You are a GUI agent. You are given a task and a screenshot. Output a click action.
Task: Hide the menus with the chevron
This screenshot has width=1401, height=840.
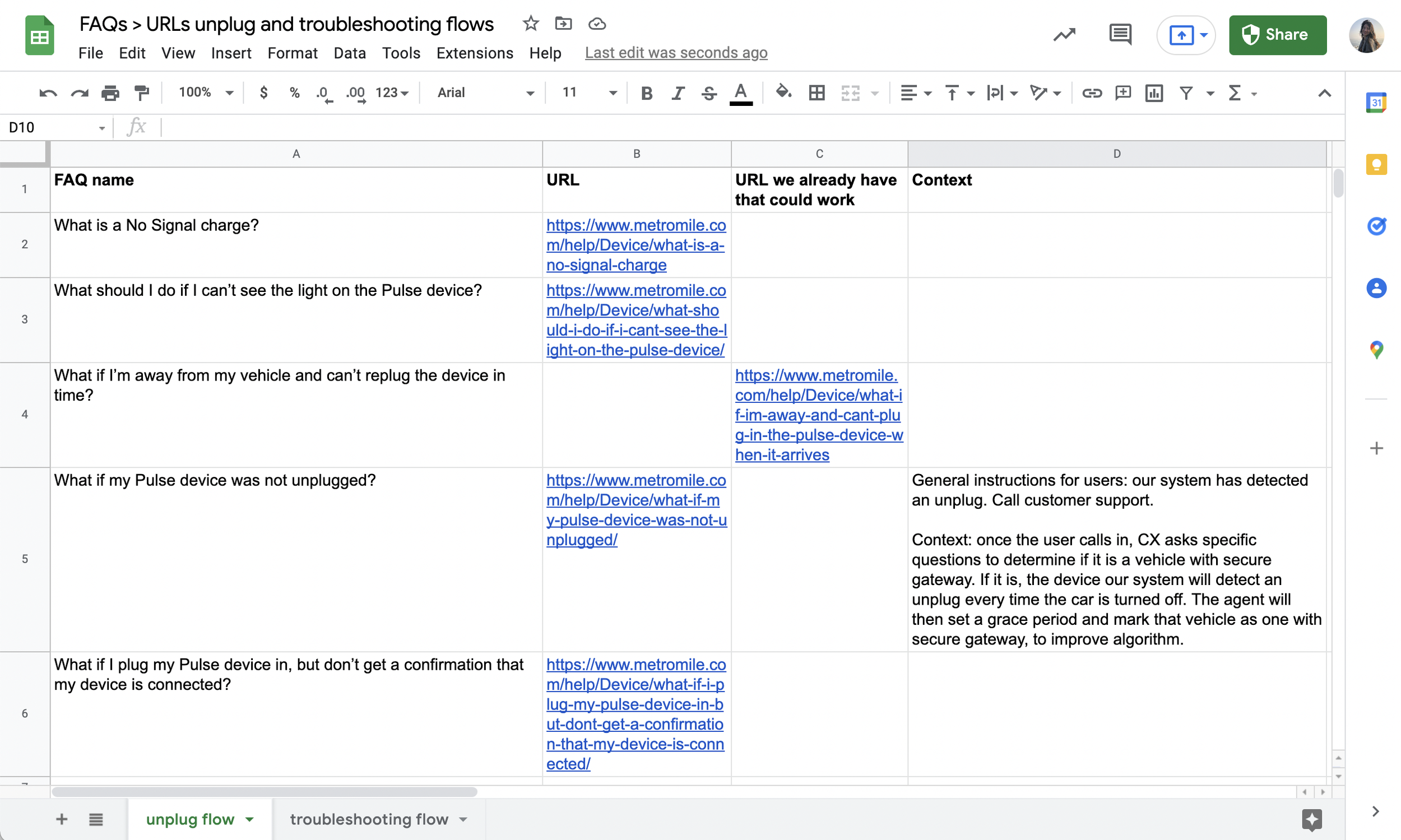pyautogui.click(x=1325, y=94)
